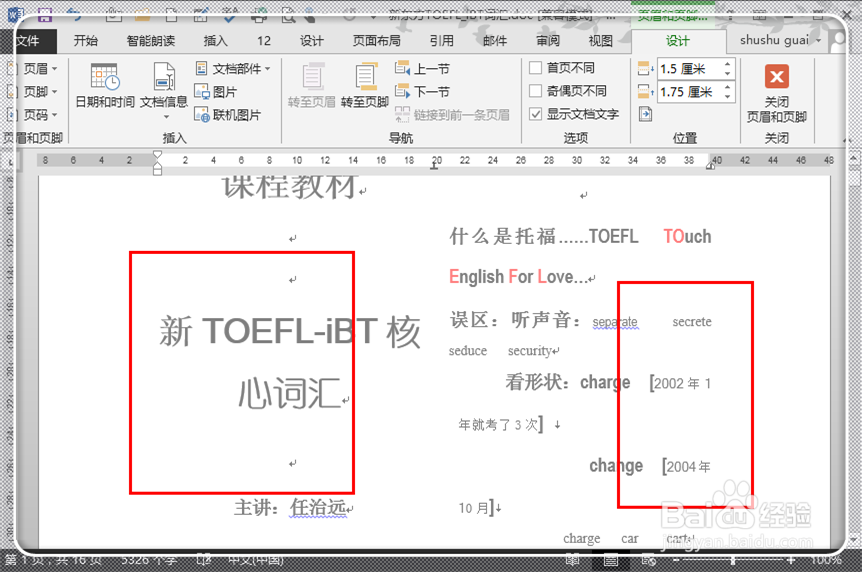Click the word seduce in document
The height and width of the screenshot is (572, 862).
468,350
